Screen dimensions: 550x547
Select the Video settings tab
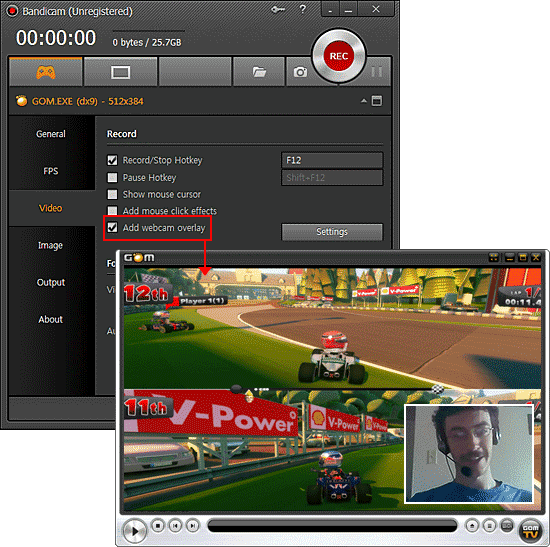point(51,208)
